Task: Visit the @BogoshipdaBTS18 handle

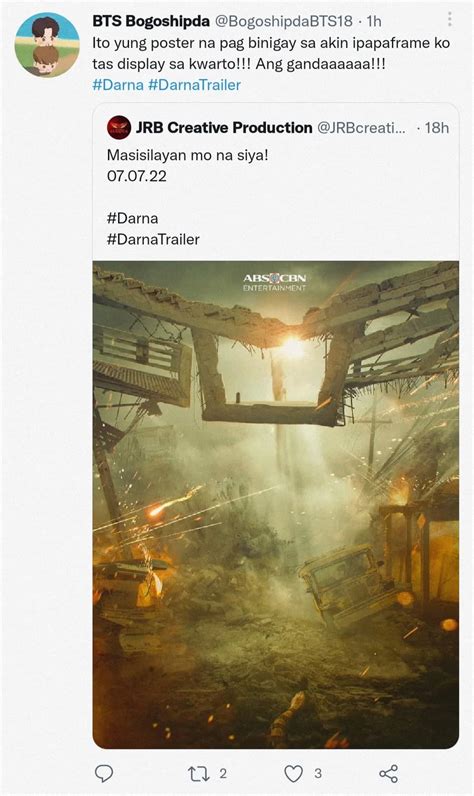Action: 284,21
